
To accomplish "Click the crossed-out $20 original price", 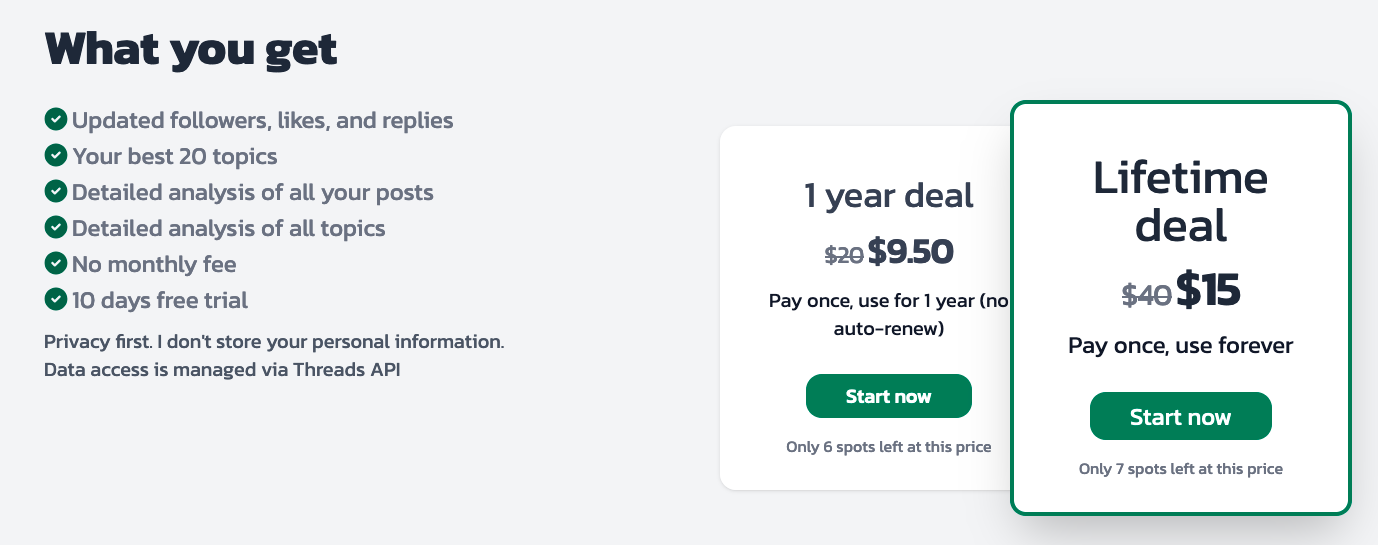I will pos(844,255).
